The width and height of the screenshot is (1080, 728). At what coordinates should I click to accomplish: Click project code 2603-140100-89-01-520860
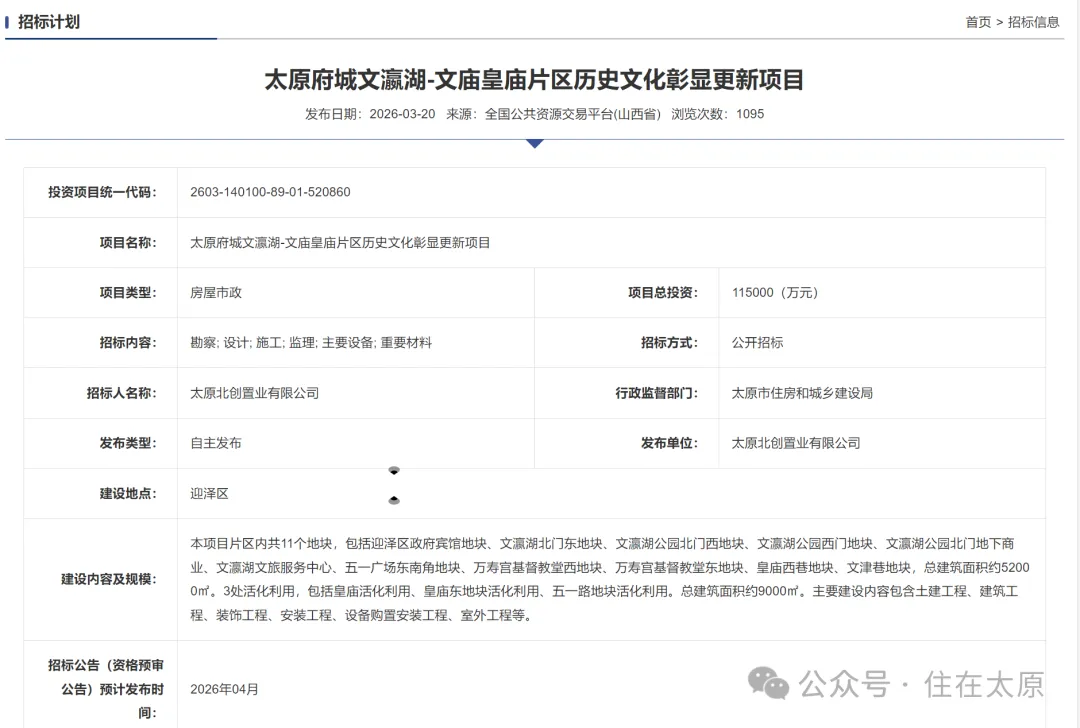(x=270, y=192)
